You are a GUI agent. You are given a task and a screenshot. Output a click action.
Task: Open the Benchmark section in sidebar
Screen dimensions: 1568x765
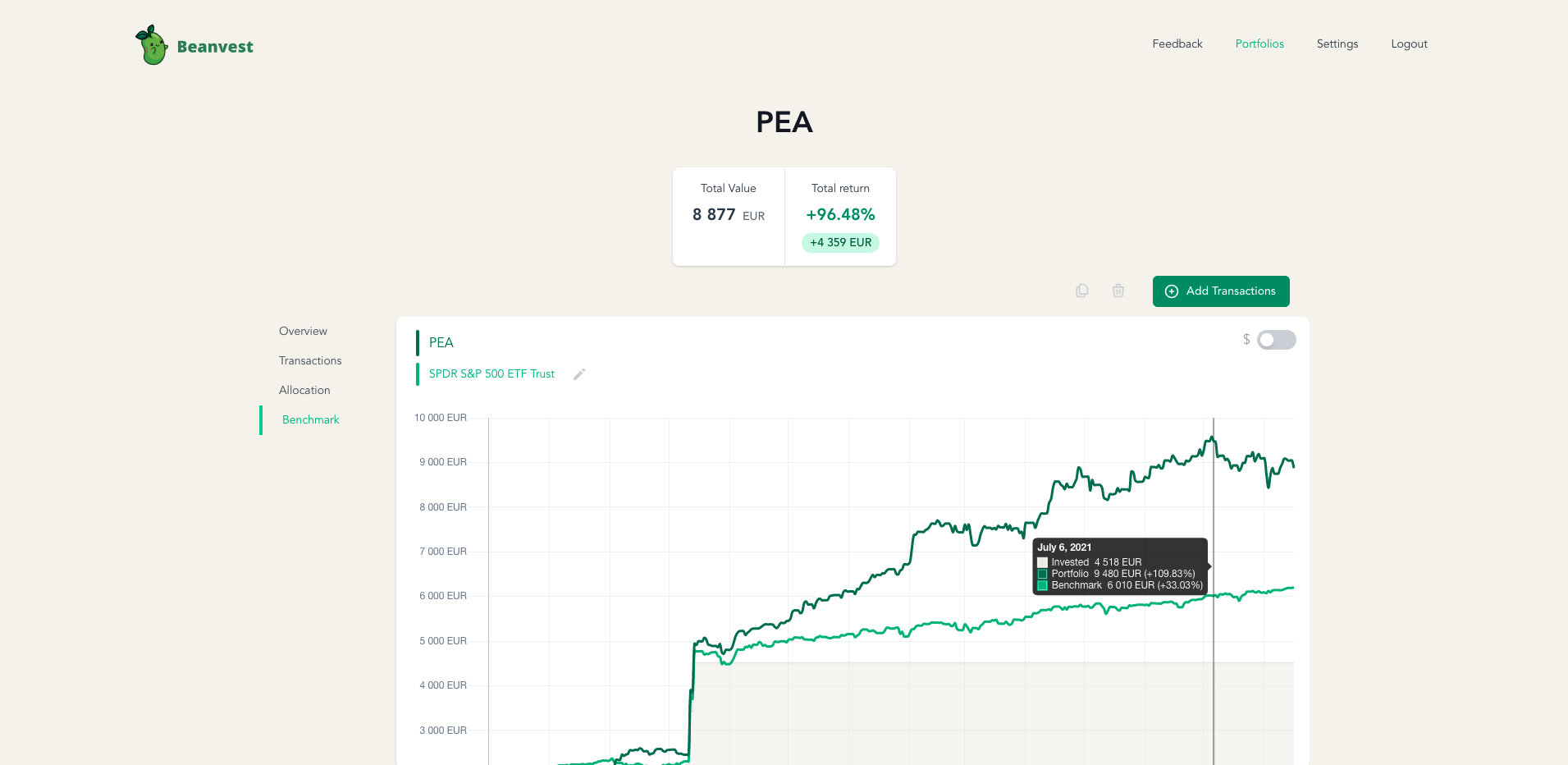(310, 419)
